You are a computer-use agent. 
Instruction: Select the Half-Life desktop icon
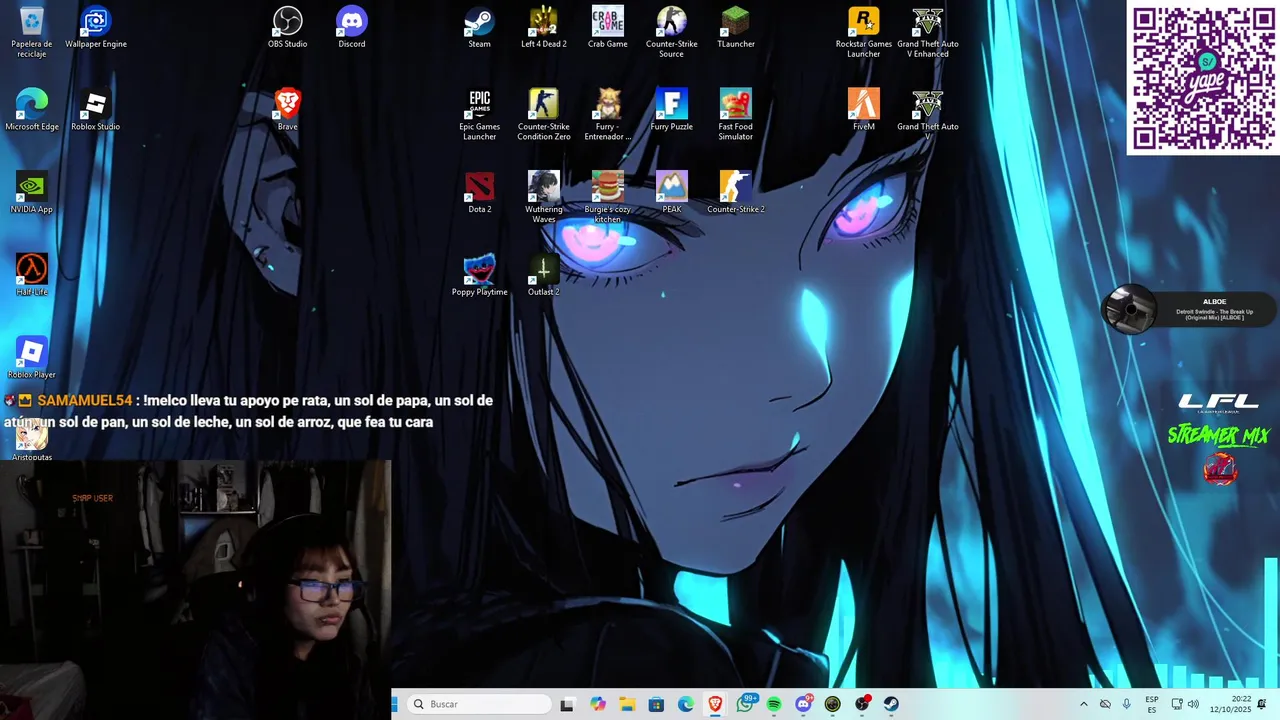32,275
